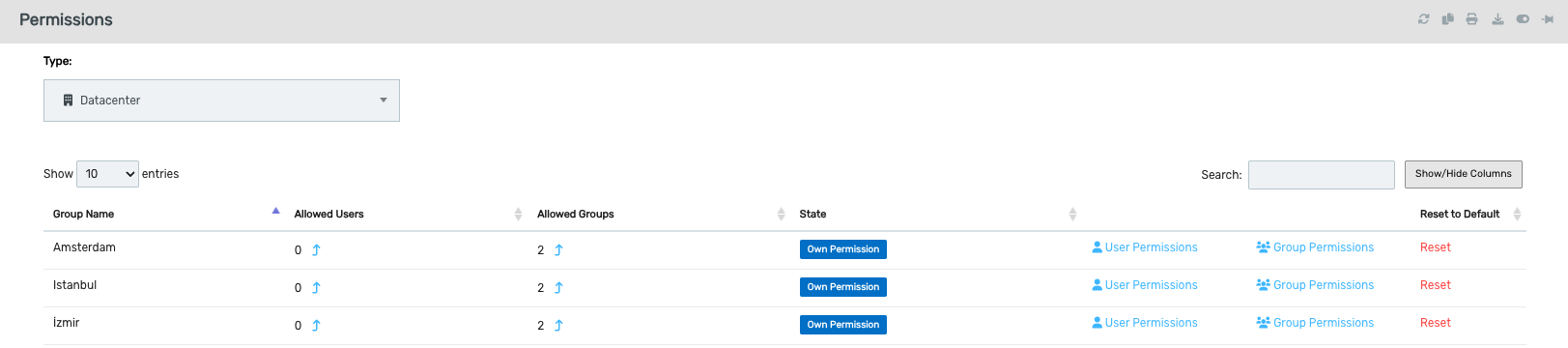Click the allowed groups arrow for Istanbul
Screen dimensions: 1568x348
[558, 288]
